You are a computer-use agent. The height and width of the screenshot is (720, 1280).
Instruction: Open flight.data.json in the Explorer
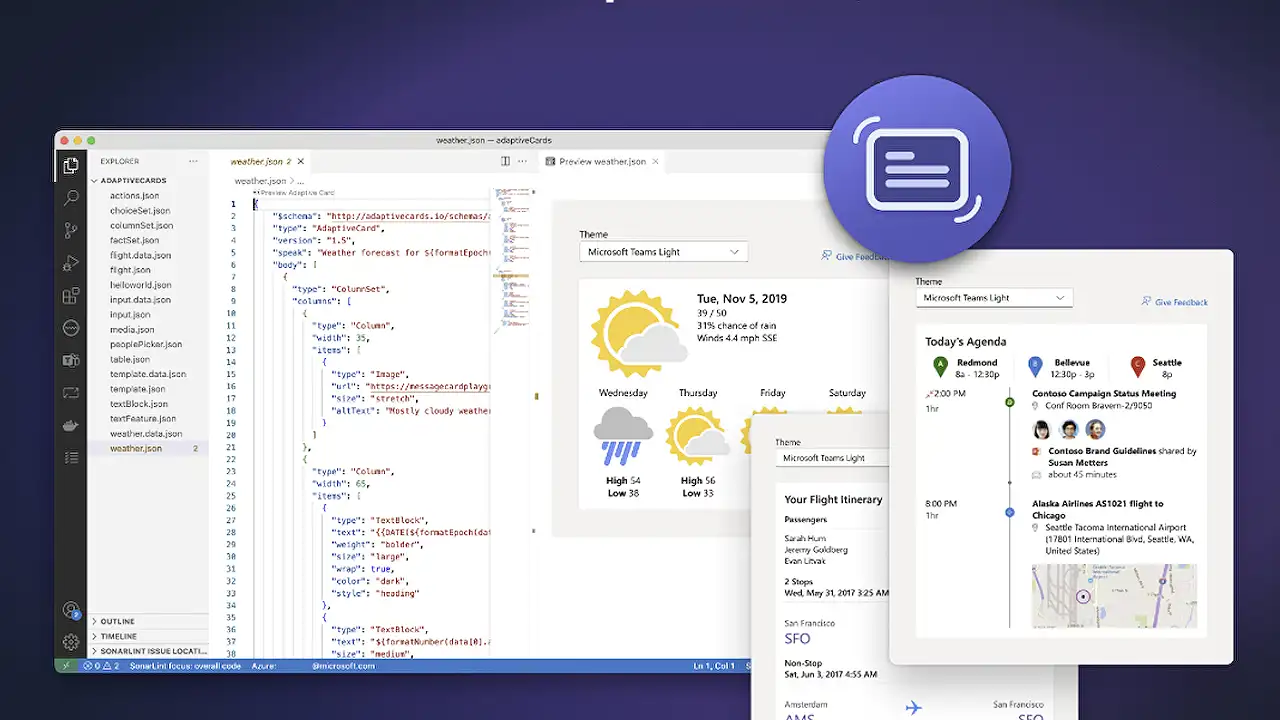140,255
